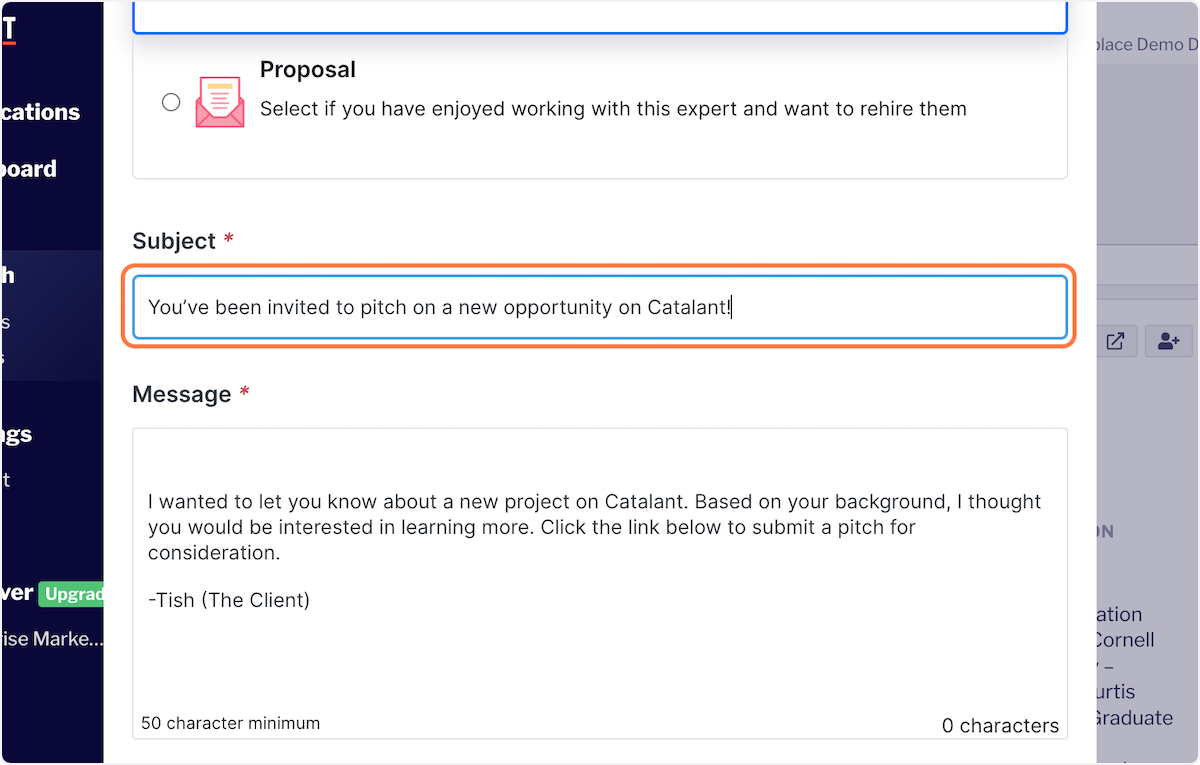The image size is (1200, 765).
Task: Click the rehire expert description text
Action: [x=613, y=109]
